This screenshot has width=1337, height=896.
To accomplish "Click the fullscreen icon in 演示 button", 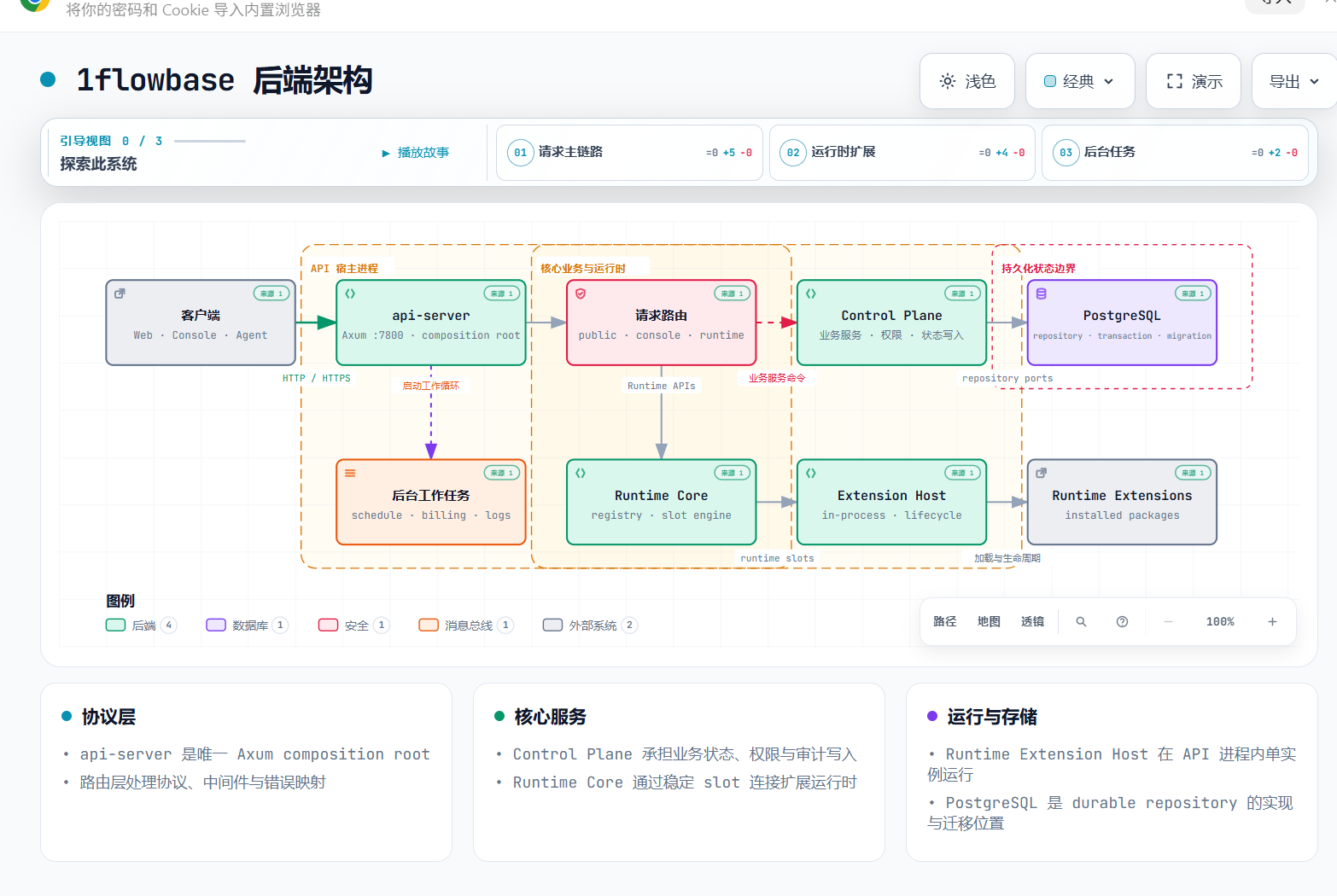I will tap(1175, 81).
